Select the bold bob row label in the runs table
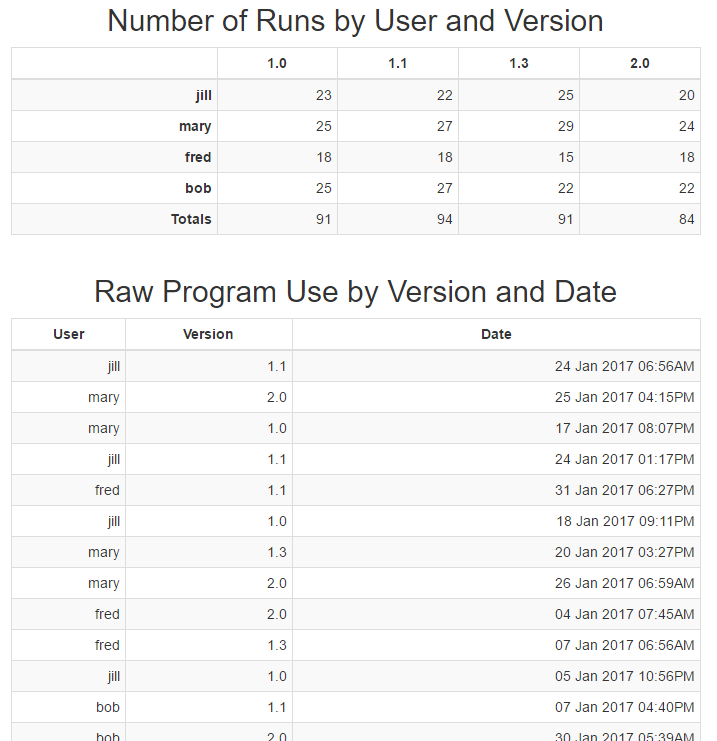The width and height of the screenshot is (717, 741). [x=199, y=188]
